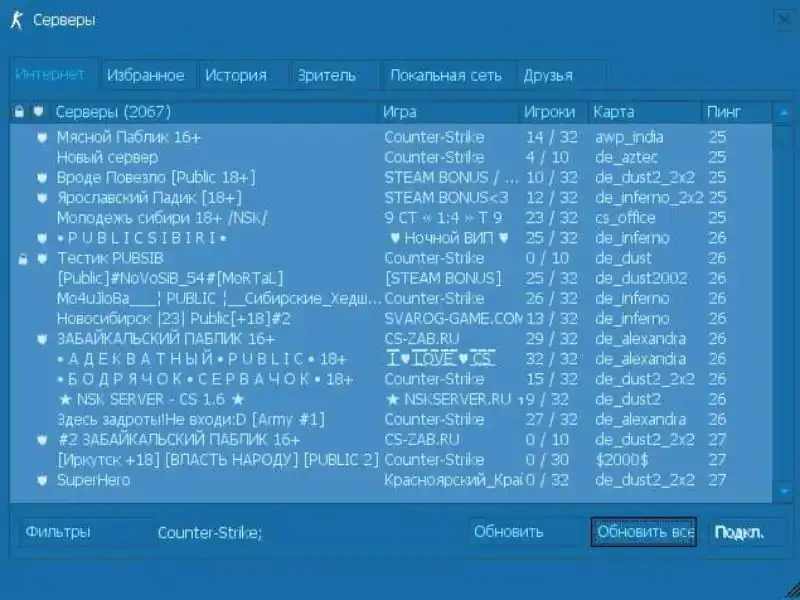Select the Молодежь сибири 18+ /NSK/ server

(x=391, y=218)
